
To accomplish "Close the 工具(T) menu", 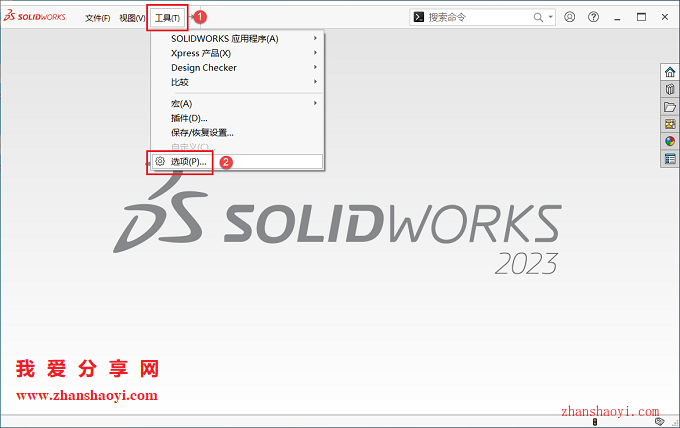I will point(167,18).
